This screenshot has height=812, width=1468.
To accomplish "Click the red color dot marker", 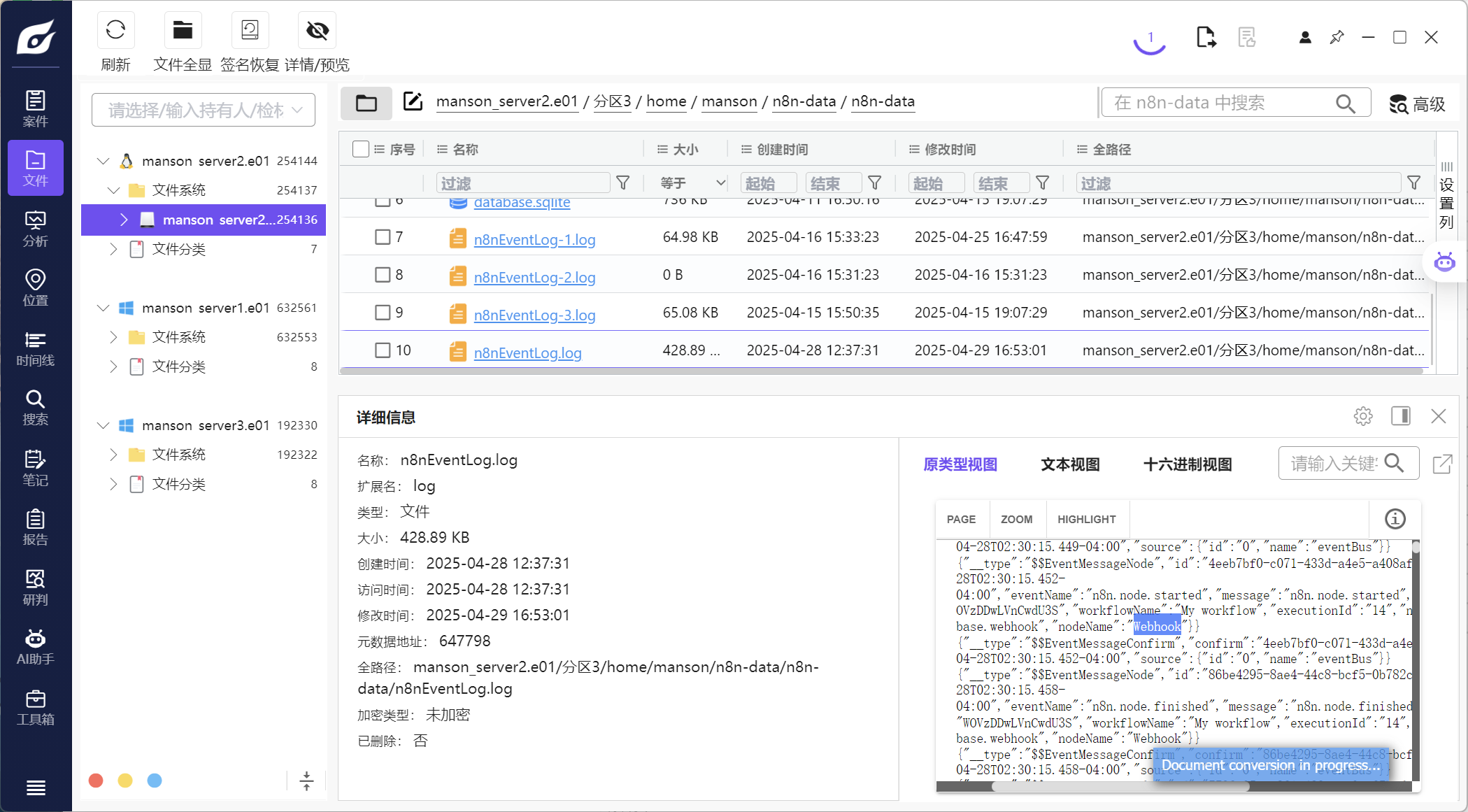I will click(x=97, y=781).
